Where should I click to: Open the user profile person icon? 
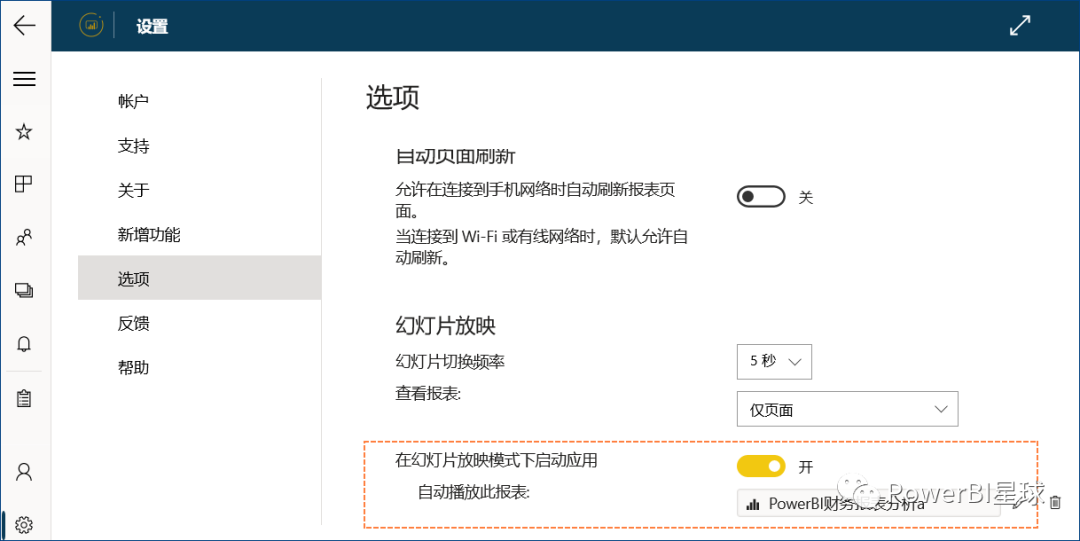point(24,472)
